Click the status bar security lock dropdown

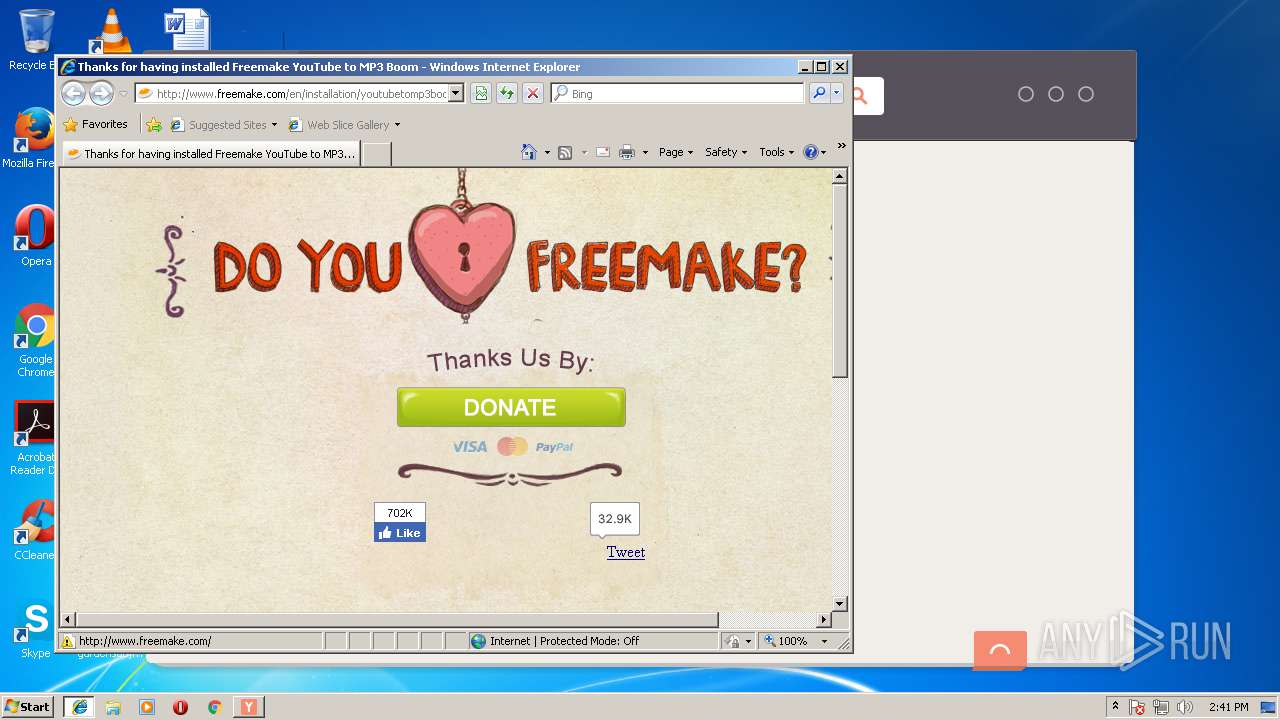pyautogui.click(x=738, y=641)
